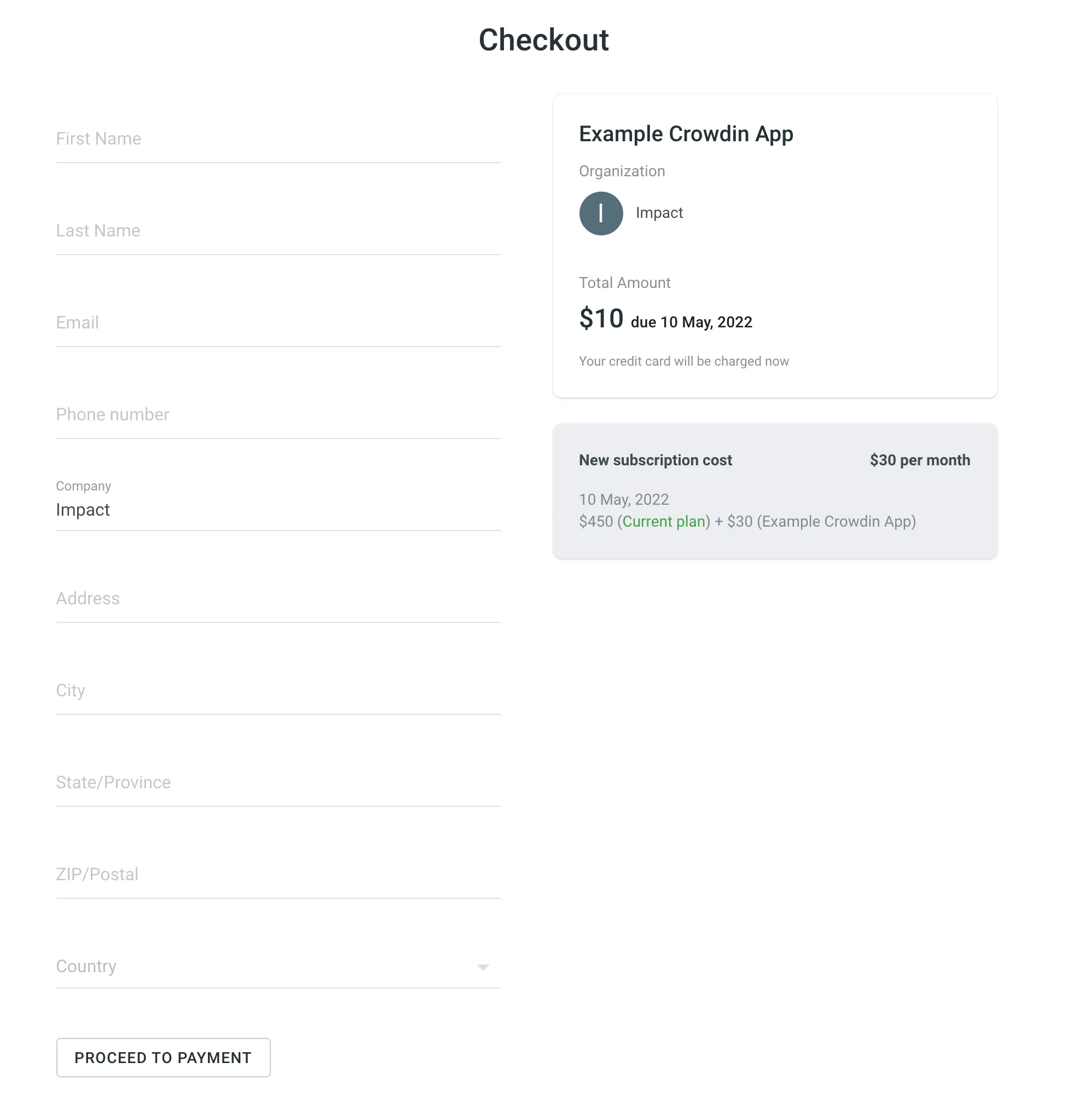Click the Current plan green link icon
1090x1120 pixels.
point(665,521)
